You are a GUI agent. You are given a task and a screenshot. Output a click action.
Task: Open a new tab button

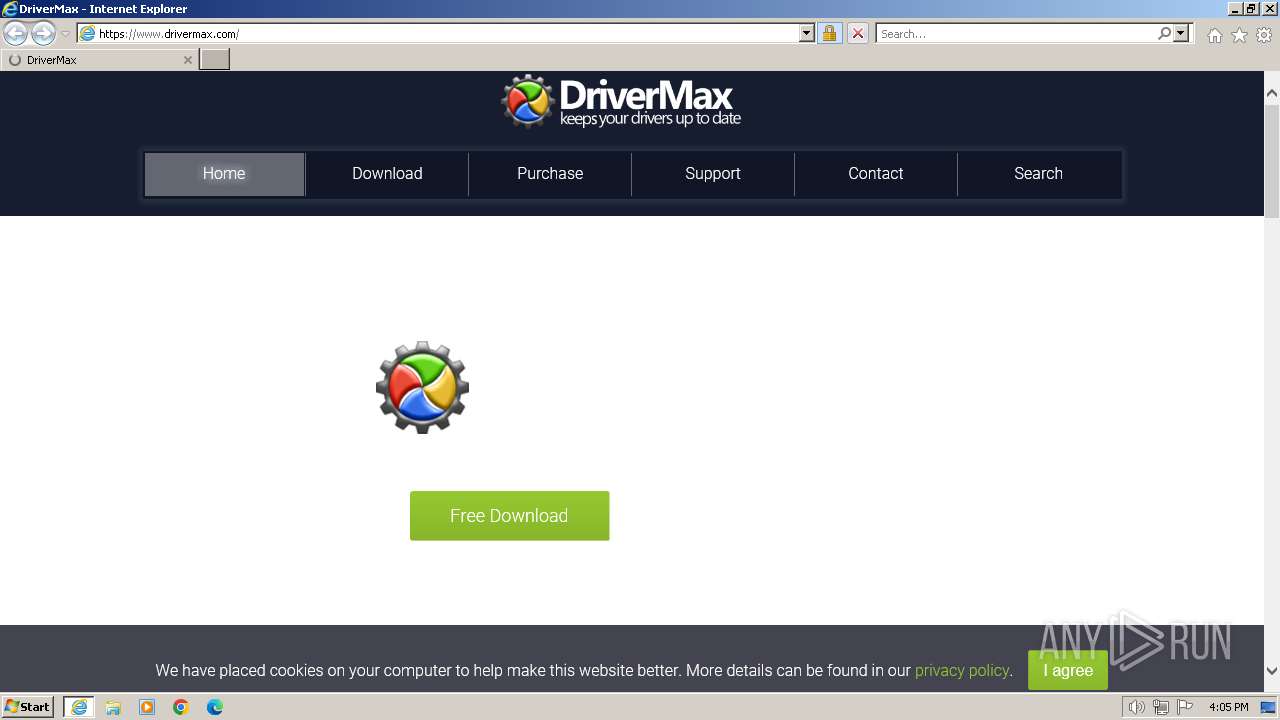(215, 60)
